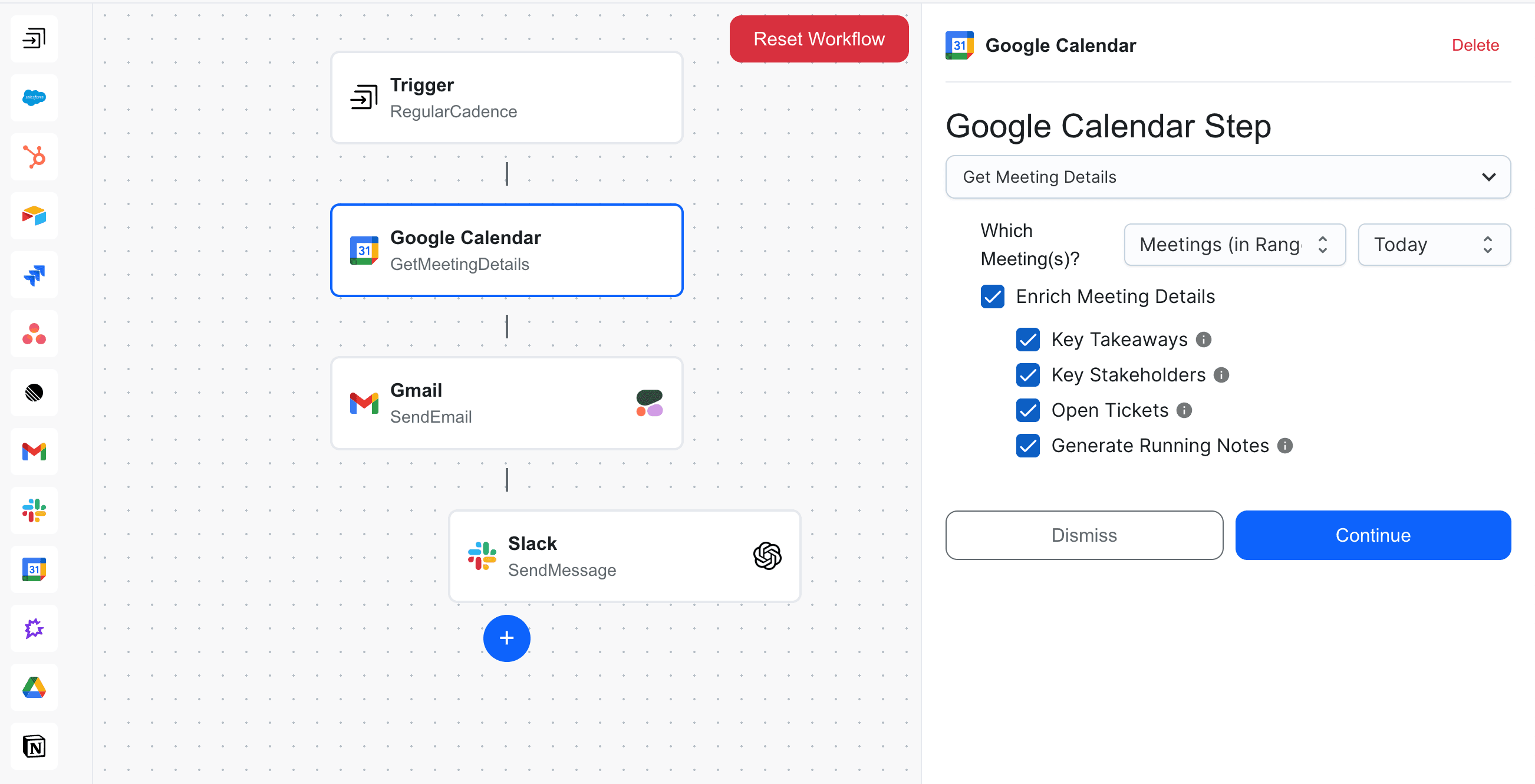Disable the Open Tickets enrichment option
This screenshot has height=784, width=1535.
point(1029,410)
